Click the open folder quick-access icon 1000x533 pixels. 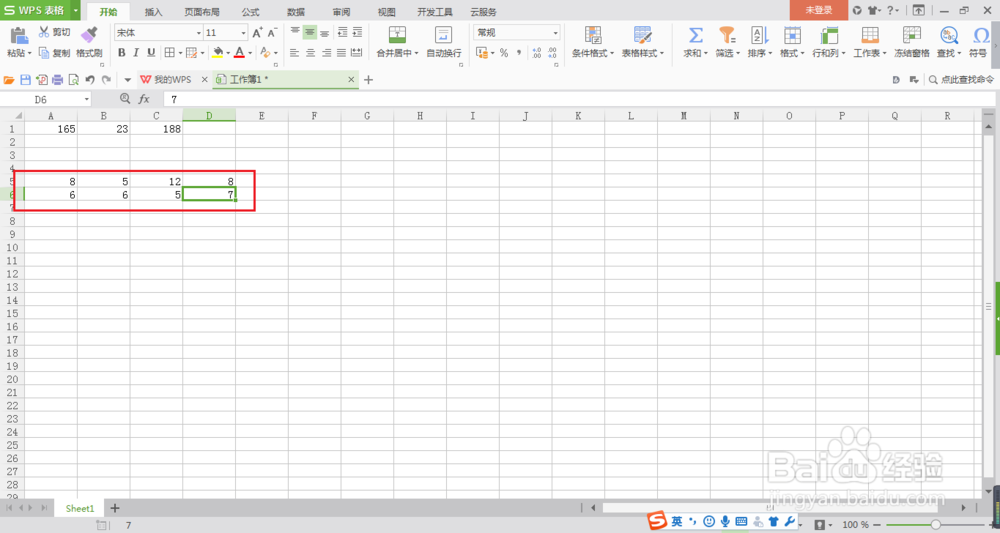point(9,80)
